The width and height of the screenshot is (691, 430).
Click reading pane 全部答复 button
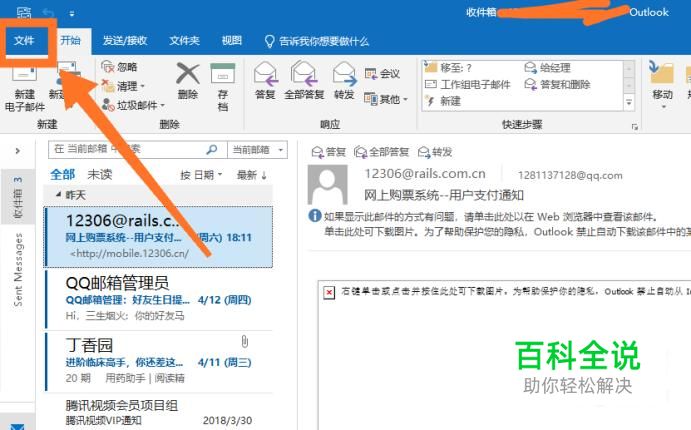[x=381, y=152]
